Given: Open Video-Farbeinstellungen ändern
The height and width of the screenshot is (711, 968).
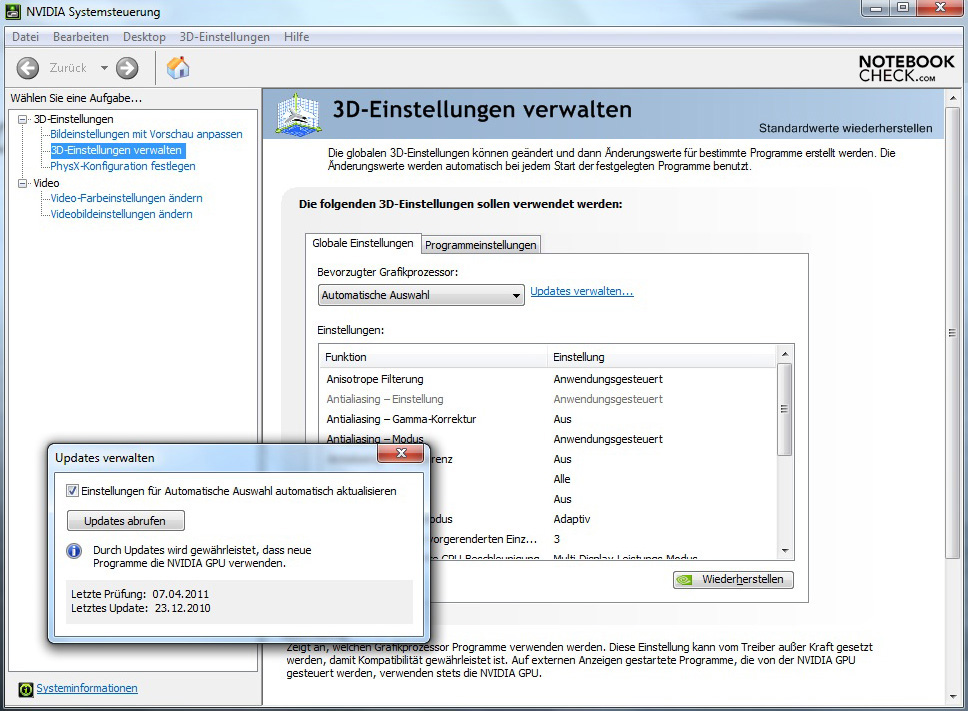Looking at the screenshot, I should pos(127,198).
